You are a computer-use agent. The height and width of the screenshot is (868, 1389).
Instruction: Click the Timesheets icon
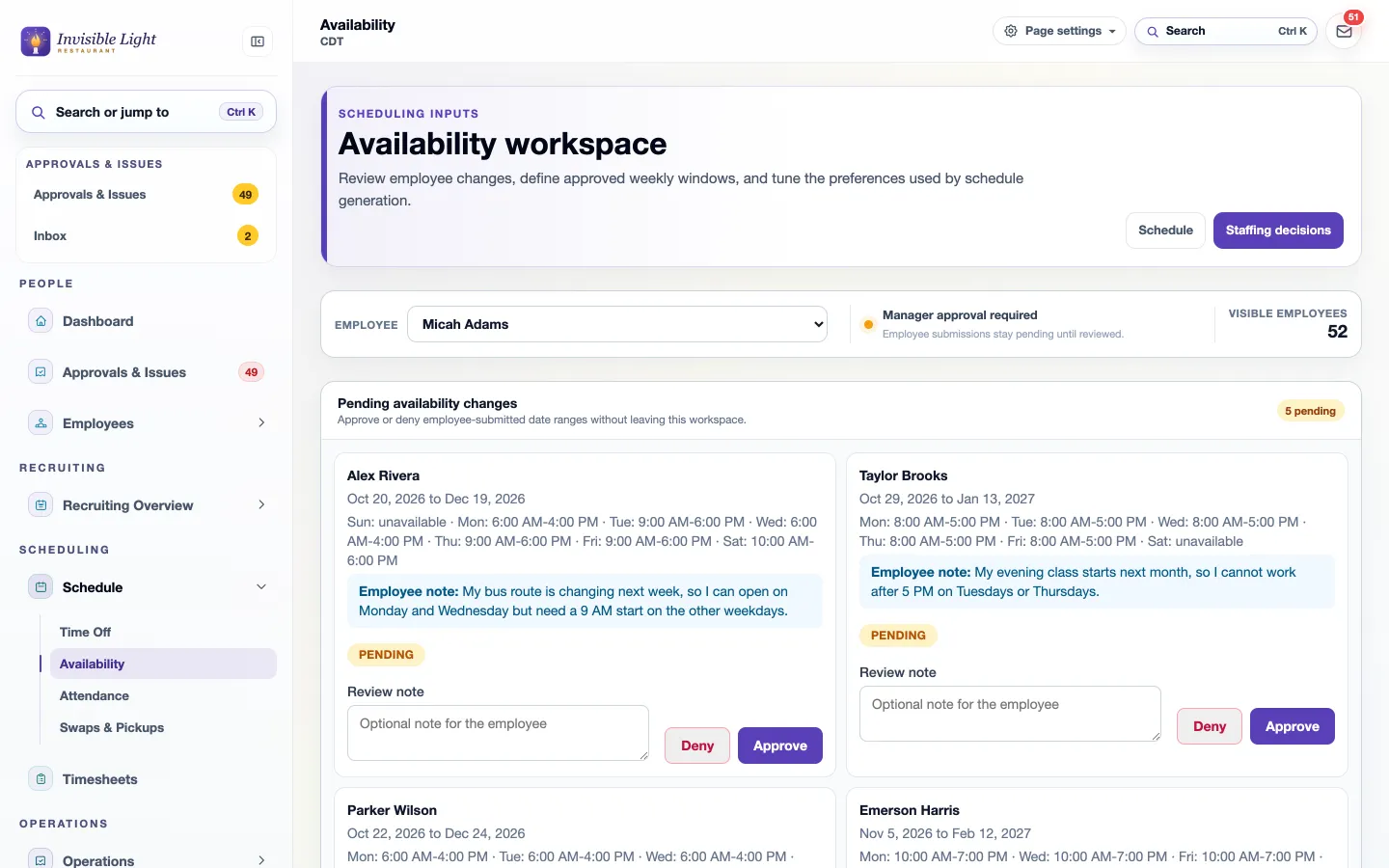click(41, 779)
